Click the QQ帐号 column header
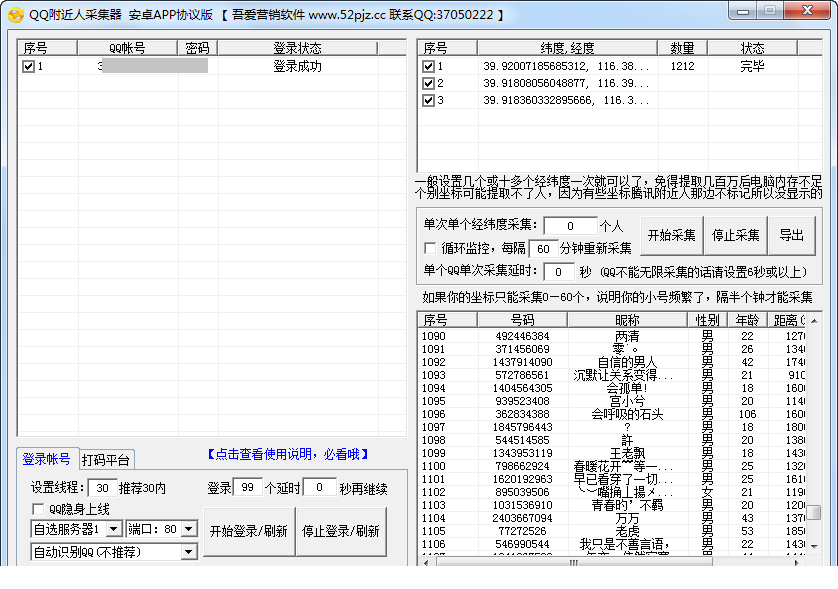Image resolution: width=838 pixels, height=589 pixels. coord(127,48)
